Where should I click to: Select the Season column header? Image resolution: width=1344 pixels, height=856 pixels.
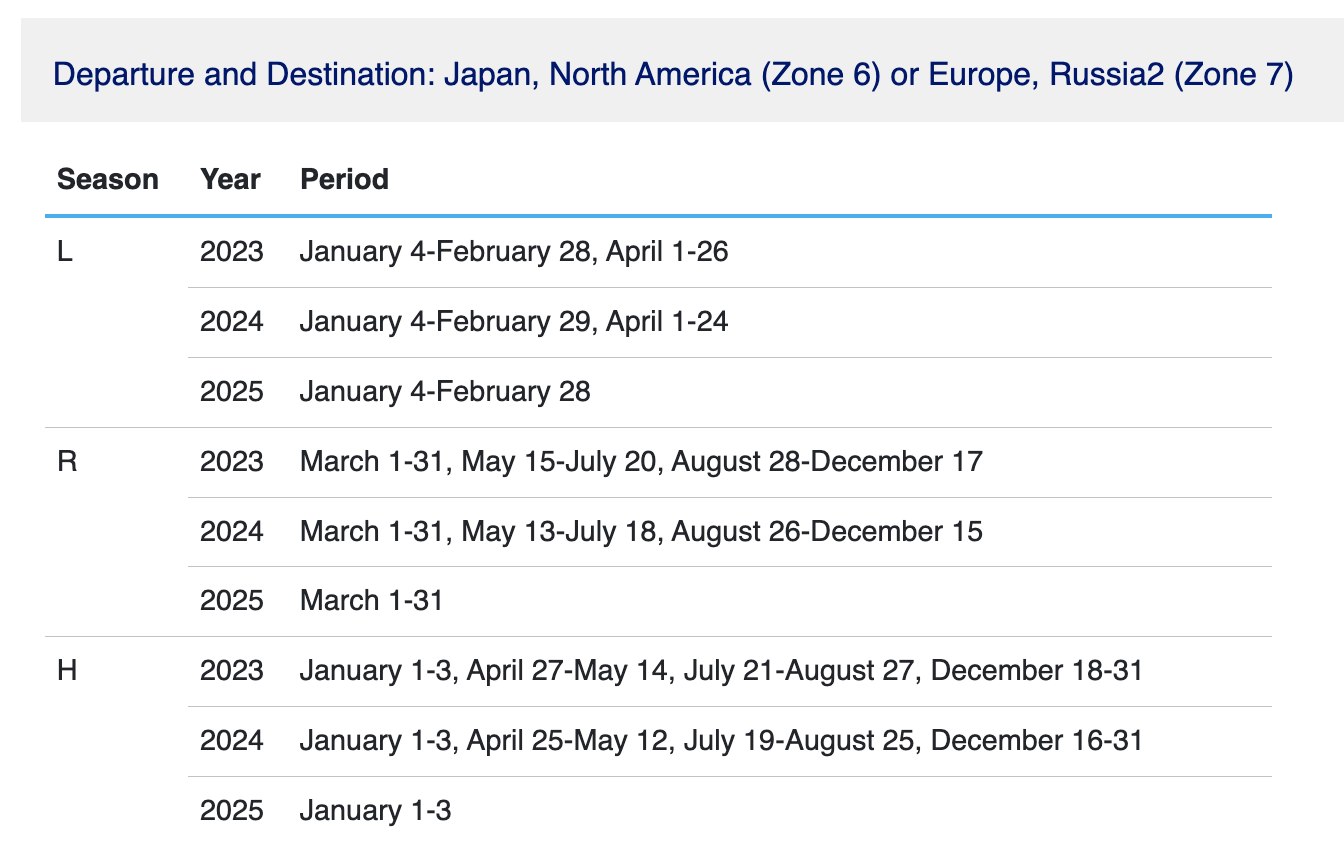point(108,180)
